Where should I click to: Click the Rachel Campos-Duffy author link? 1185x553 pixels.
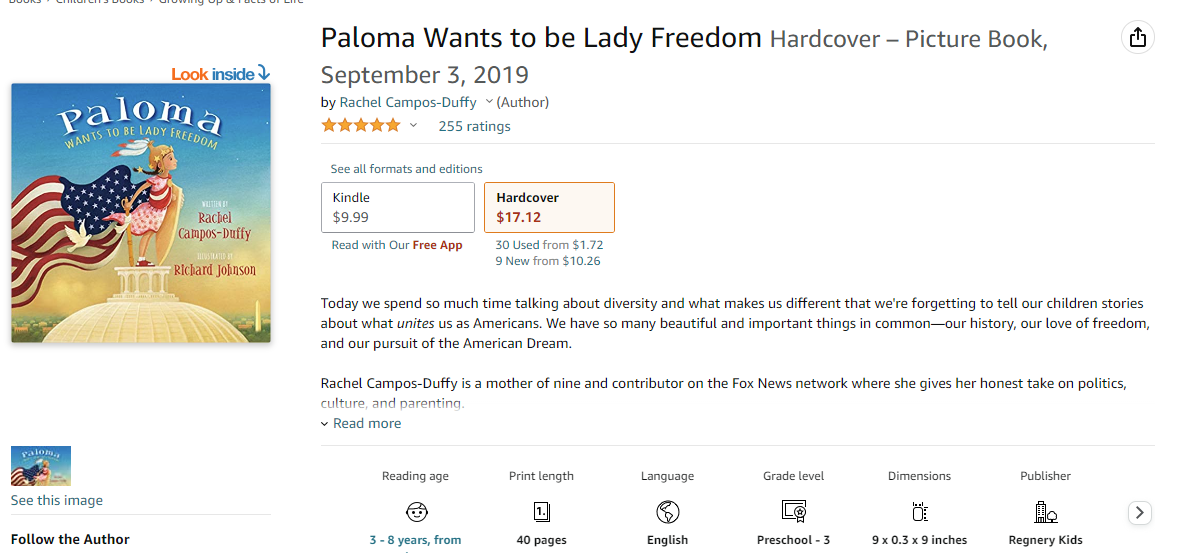coord(408,102)
